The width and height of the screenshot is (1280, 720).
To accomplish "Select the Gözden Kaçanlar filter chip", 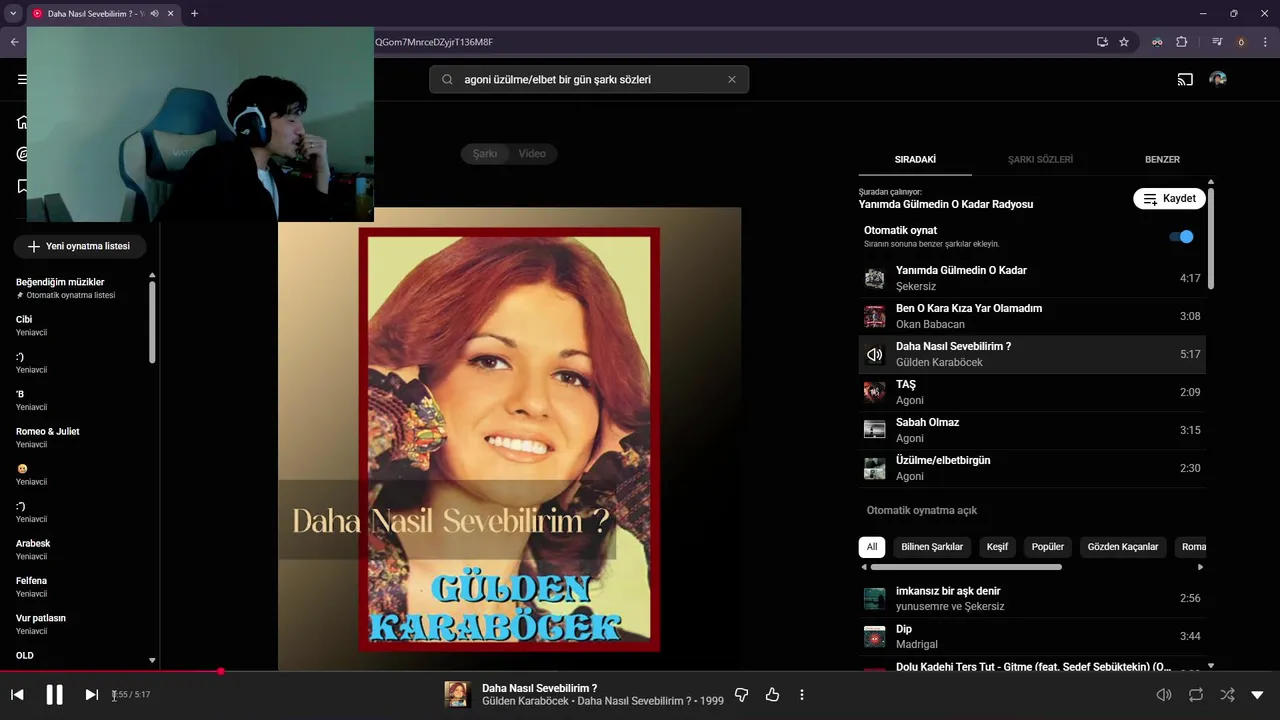I will click(1123, 547).
